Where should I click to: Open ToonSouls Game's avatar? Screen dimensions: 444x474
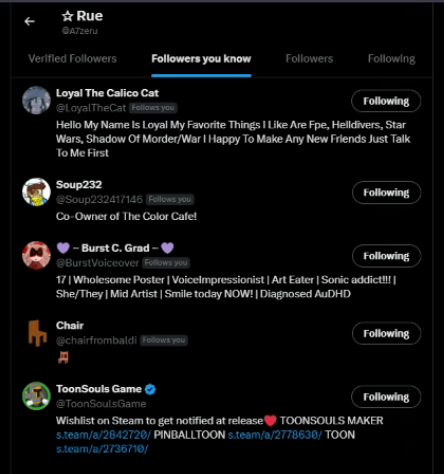(x=36, y=396)
